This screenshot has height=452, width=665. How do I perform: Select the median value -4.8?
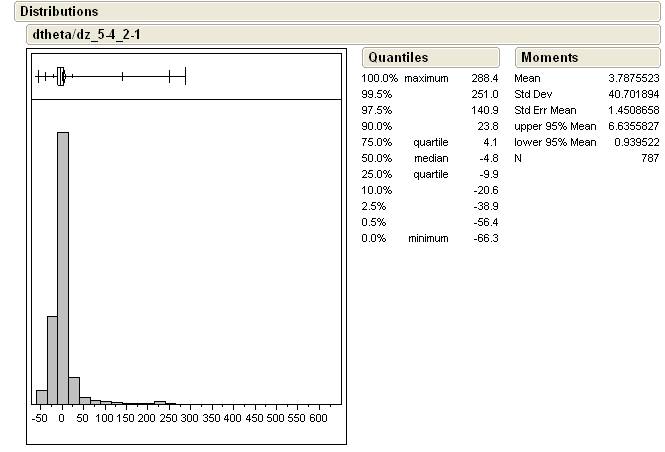(487, 158)
